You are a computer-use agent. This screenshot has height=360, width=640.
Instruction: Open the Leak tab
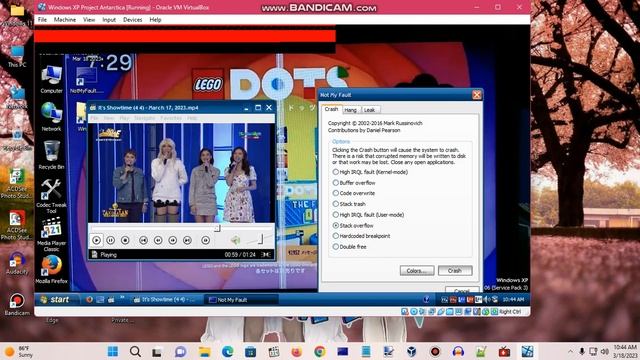(x=369, y=110)
